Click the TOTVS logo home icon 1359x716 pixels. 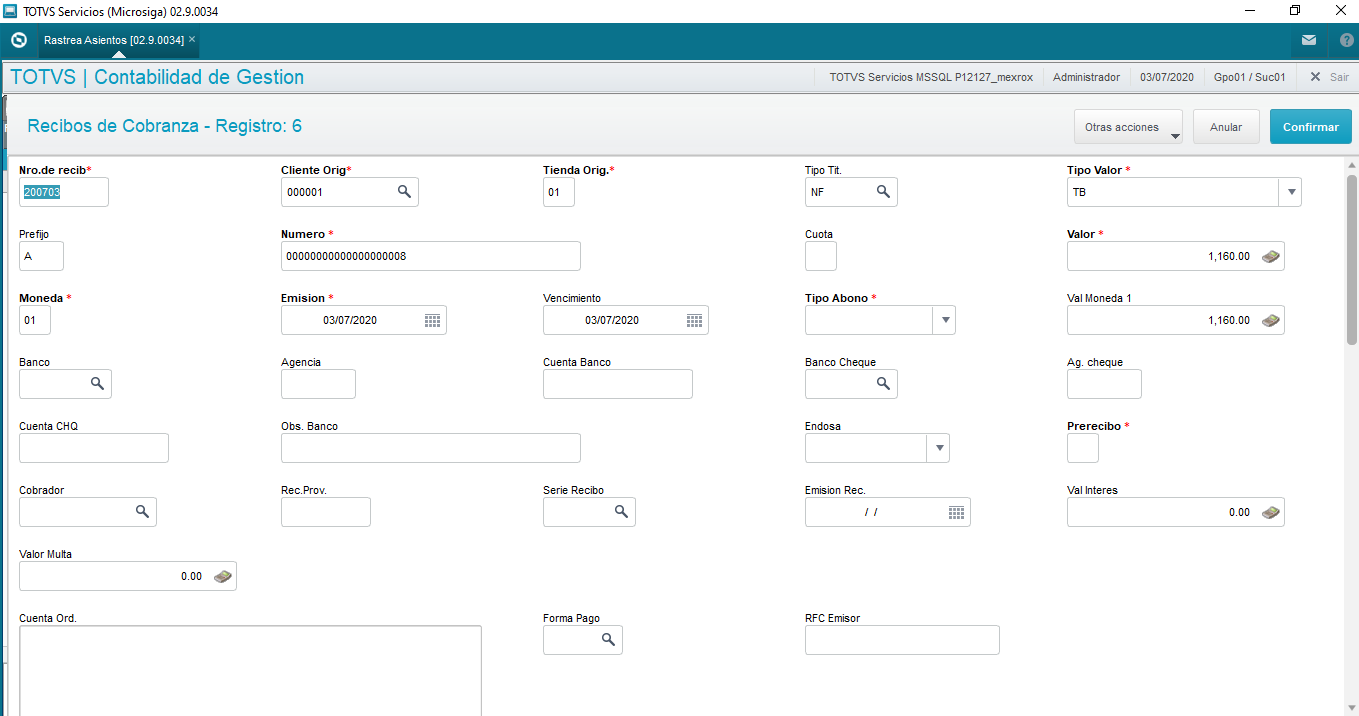(x=18, y=41)
